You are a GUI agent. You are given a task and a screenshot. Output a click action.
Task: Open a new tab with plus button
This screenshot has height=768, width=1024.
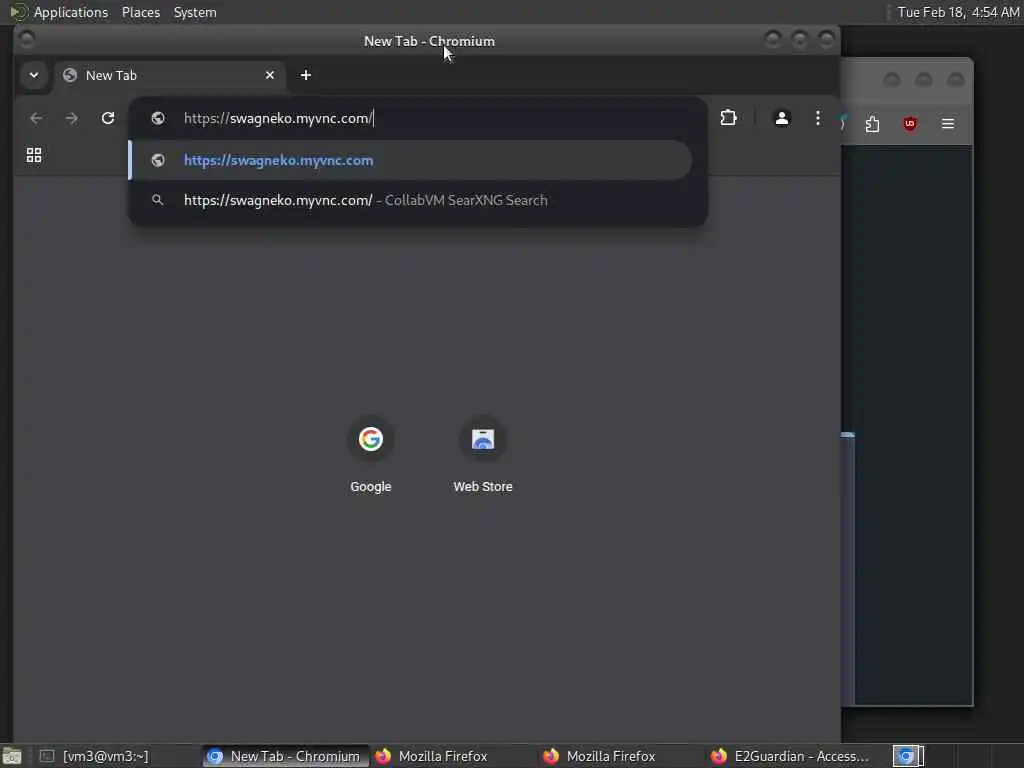(x=306, y=75)
